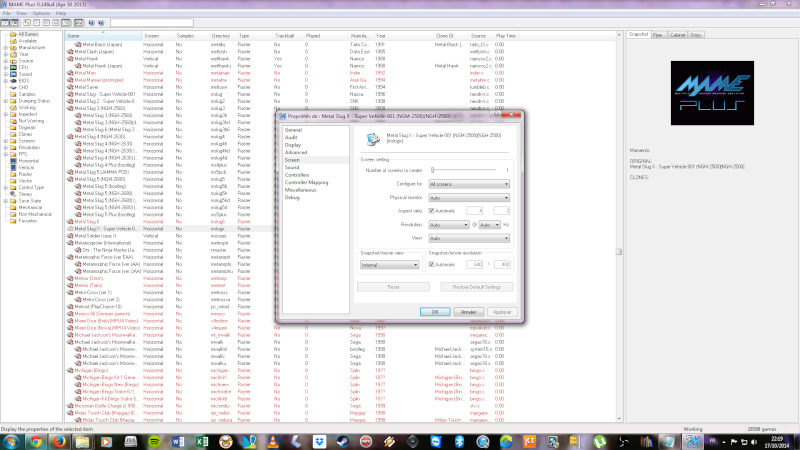Image resolution: width=800 pixels, height=450 pixels.
Task: Expand the Dumping Status folder in tree
Action: pyautogui.click(x=6, y=101)
